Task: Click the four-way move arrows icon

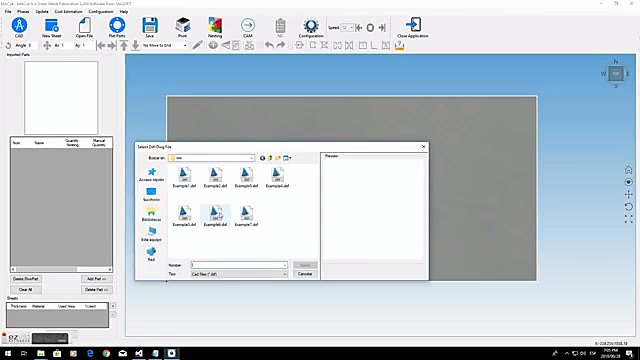Action: pos(47,45)
